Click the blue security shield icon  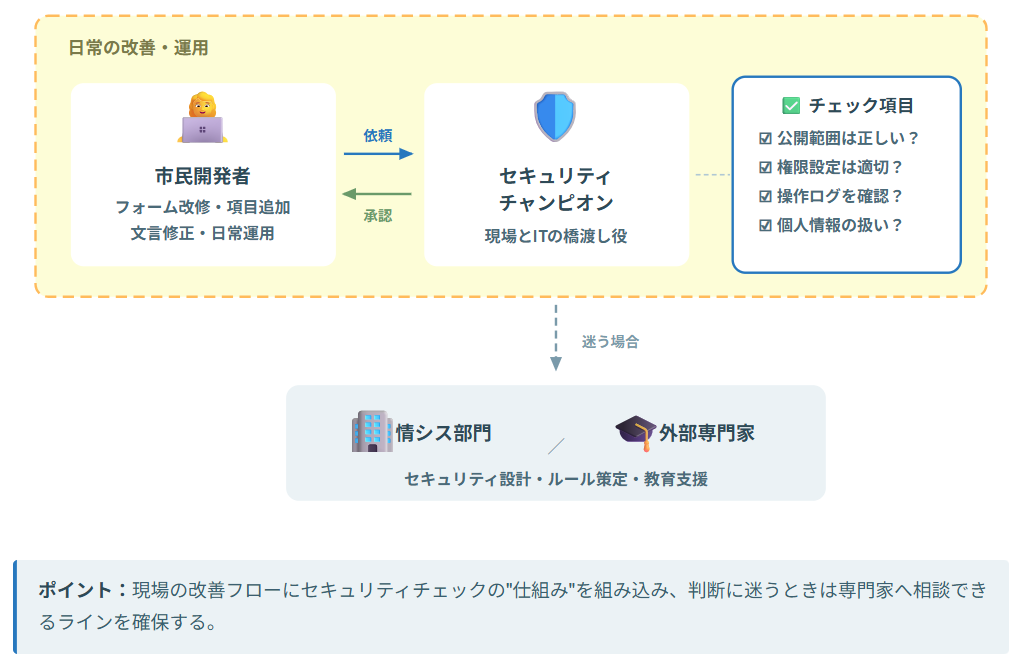555,117
